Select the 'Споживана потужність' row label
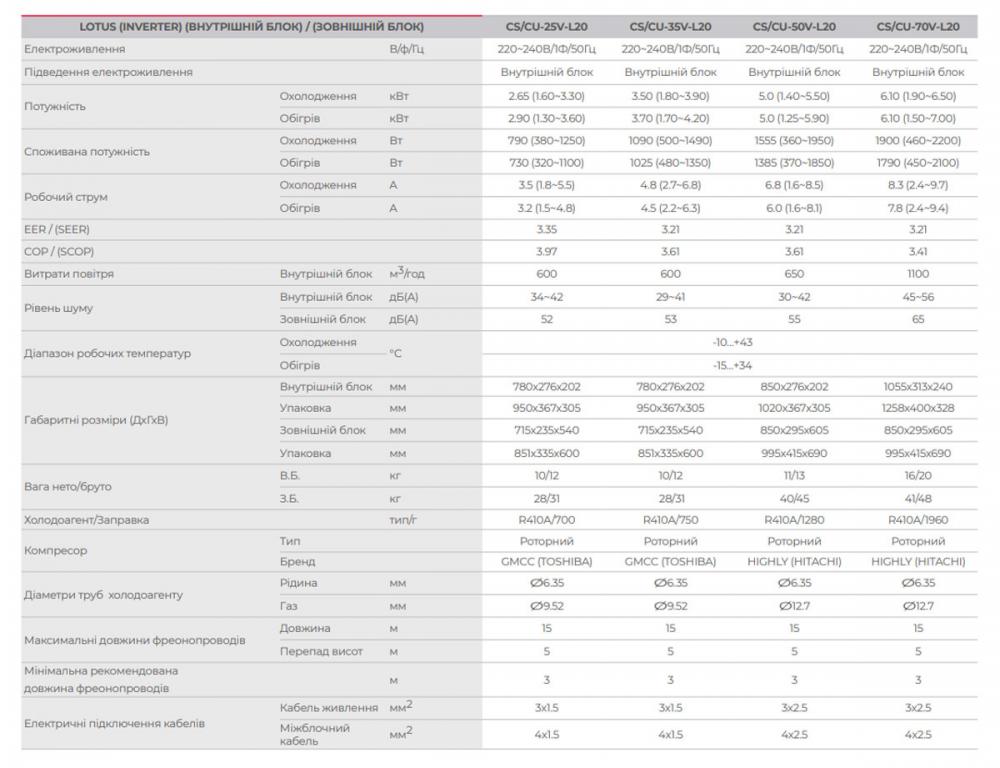Viewport: 1000px width, 768px height. tap(86, 152)
